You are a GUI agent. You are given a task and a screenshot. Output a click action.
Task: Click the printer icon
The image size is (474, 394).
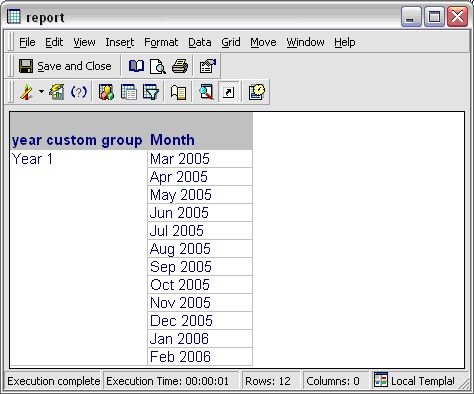[180, 66]
